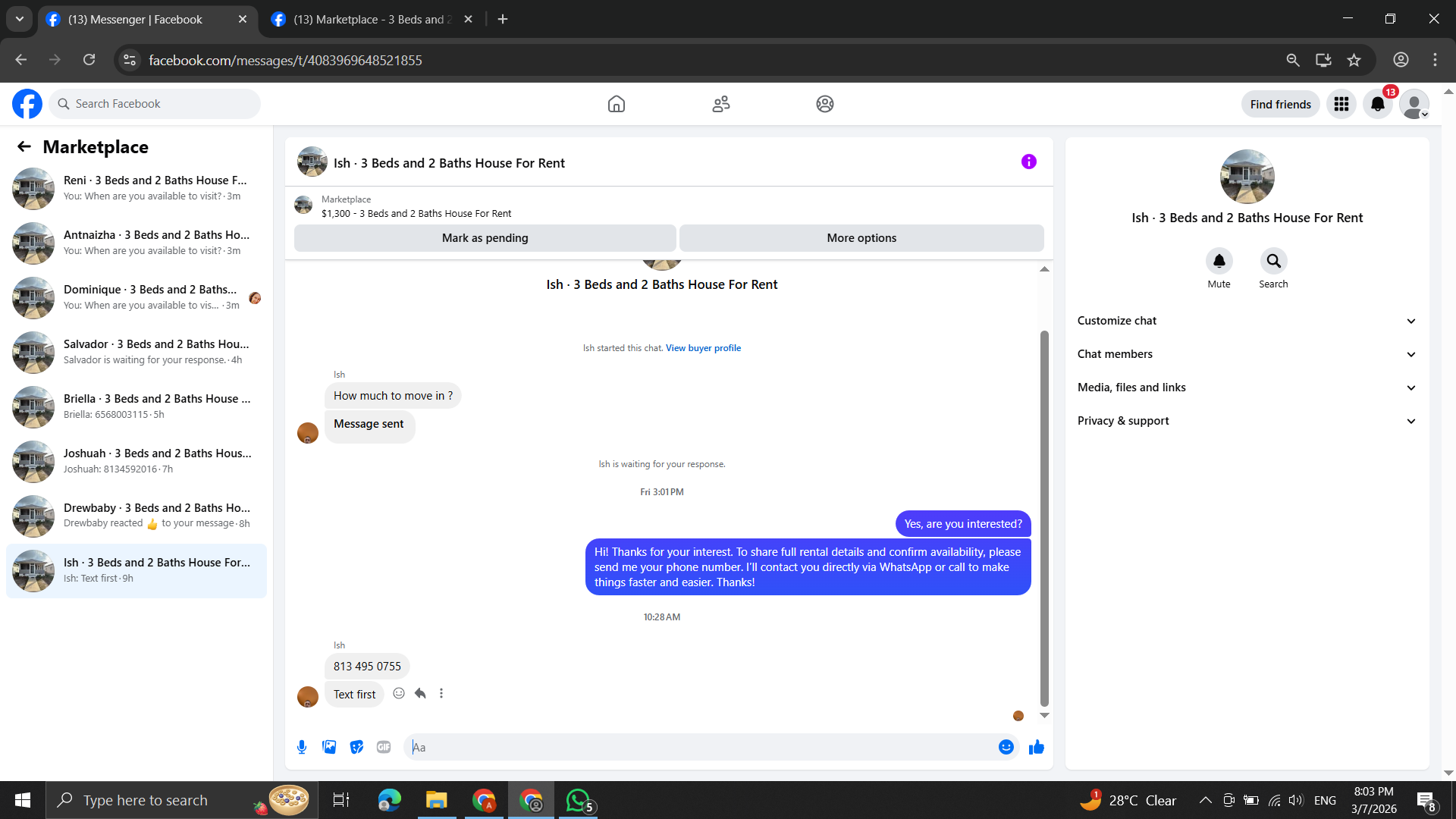Open View buyer profile link
The width and height of the screenshot is (1456, 819).
click(703, 348)
